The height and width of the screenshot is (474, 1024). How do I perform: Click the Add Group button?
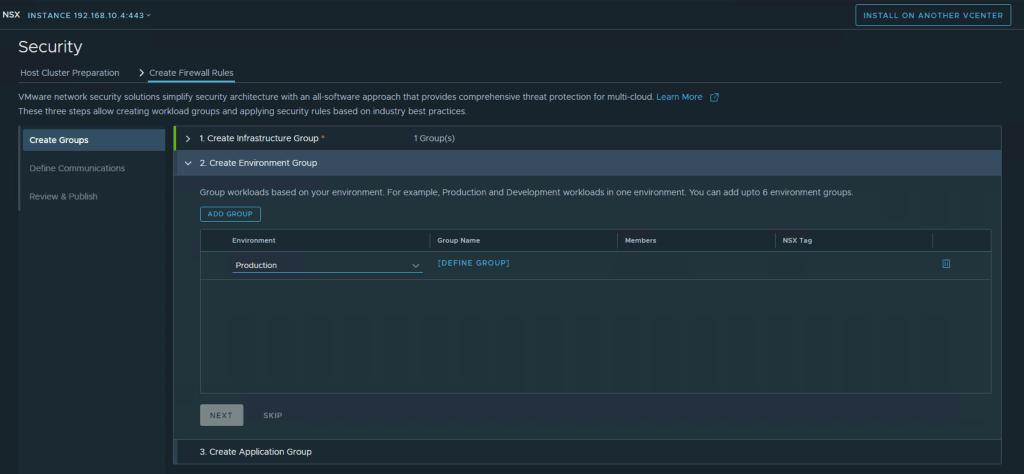(230, 214)
